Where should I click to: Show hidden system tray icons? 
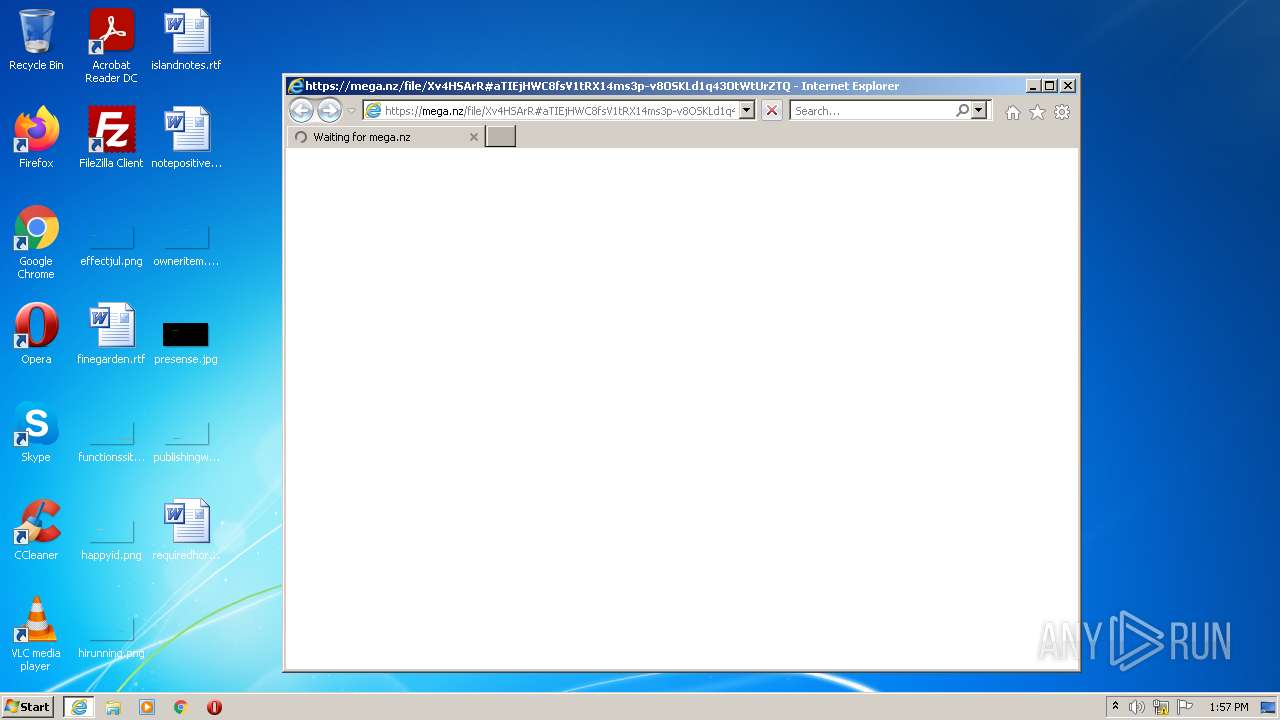(1115, 707)
